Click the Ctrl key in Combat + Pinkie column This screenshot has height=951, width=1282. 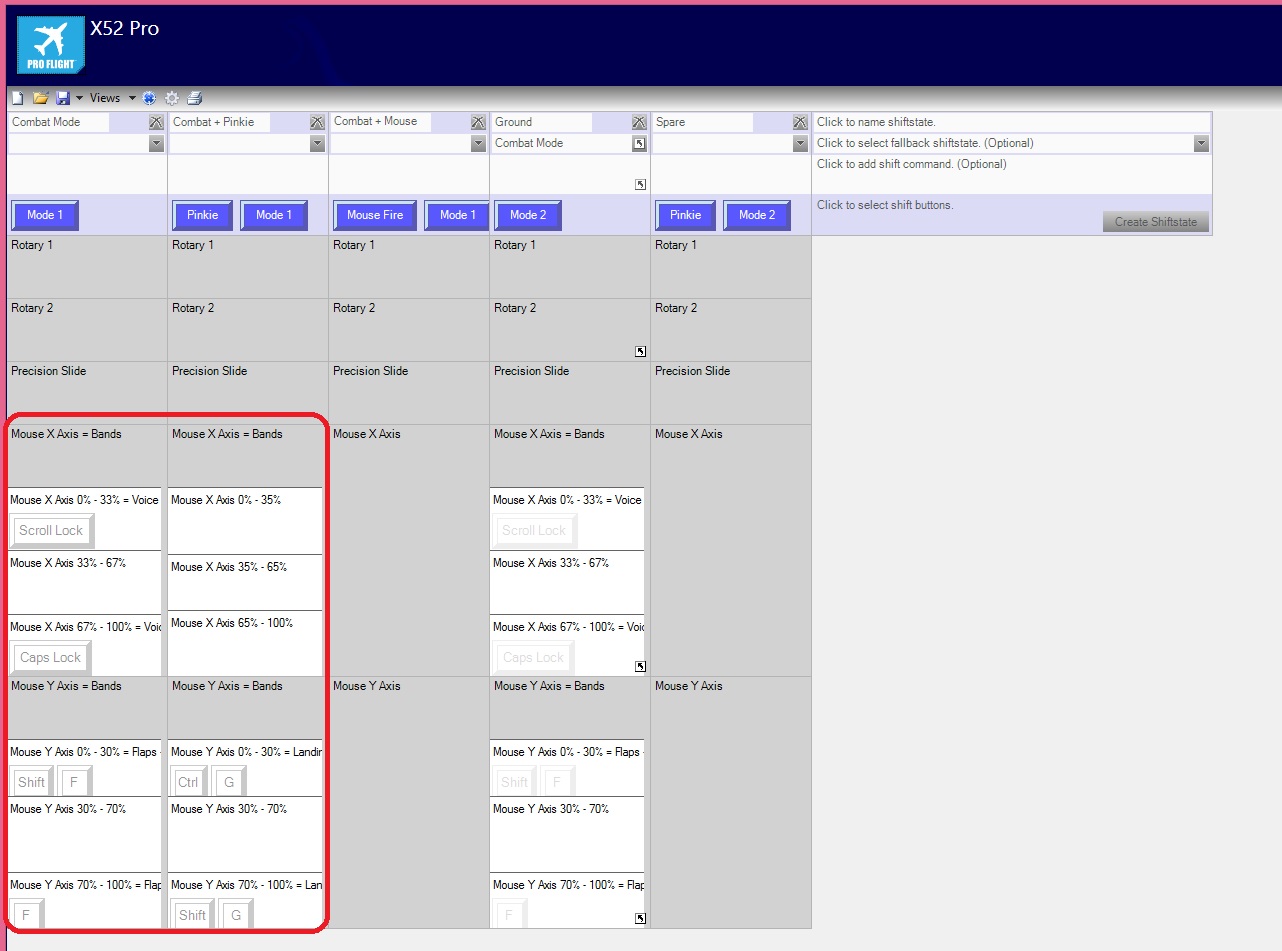pyautogui.click(x=188, y=782)
